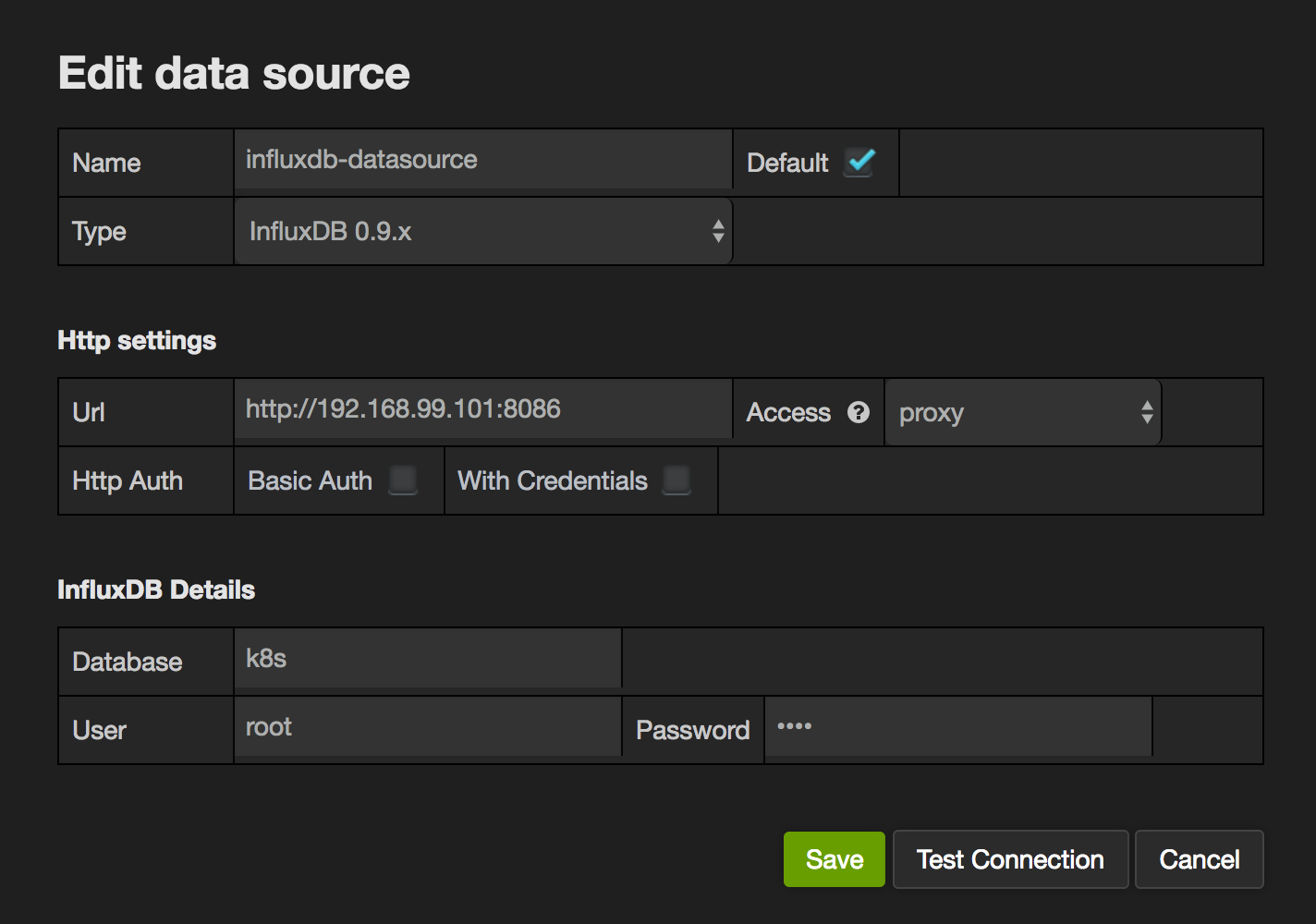Click the Access help question mark icon
This screenshot has height=924, width=1316.
[x=859, y=412]
